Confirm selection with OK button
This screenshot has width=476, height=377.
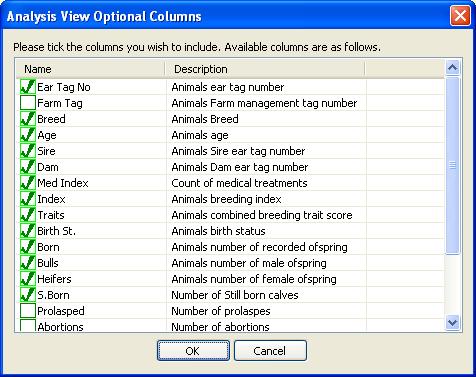point(193,351)
